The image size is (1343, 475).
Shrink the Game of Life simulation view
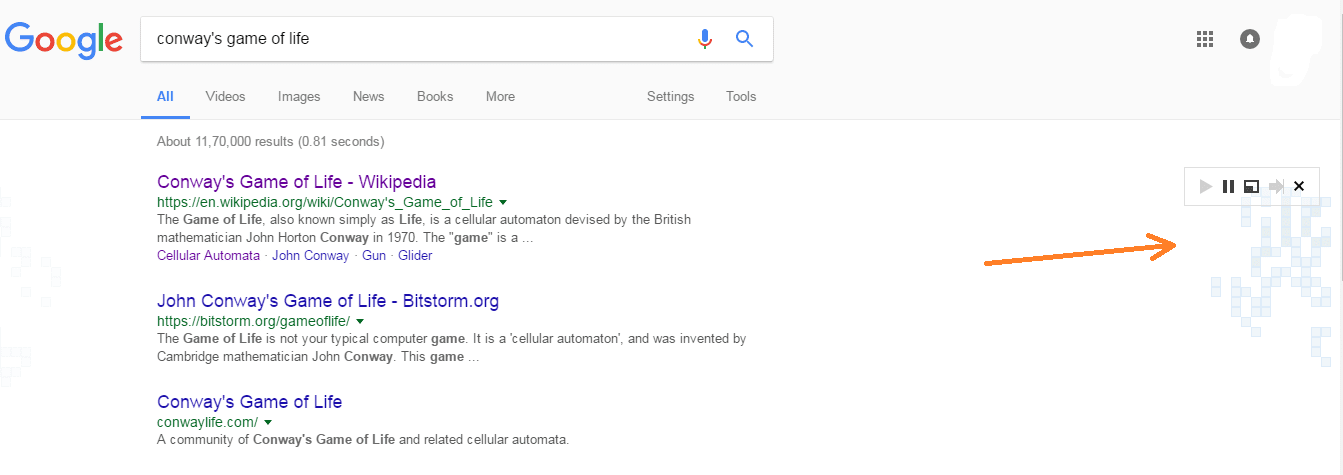tap(1251, 186)
